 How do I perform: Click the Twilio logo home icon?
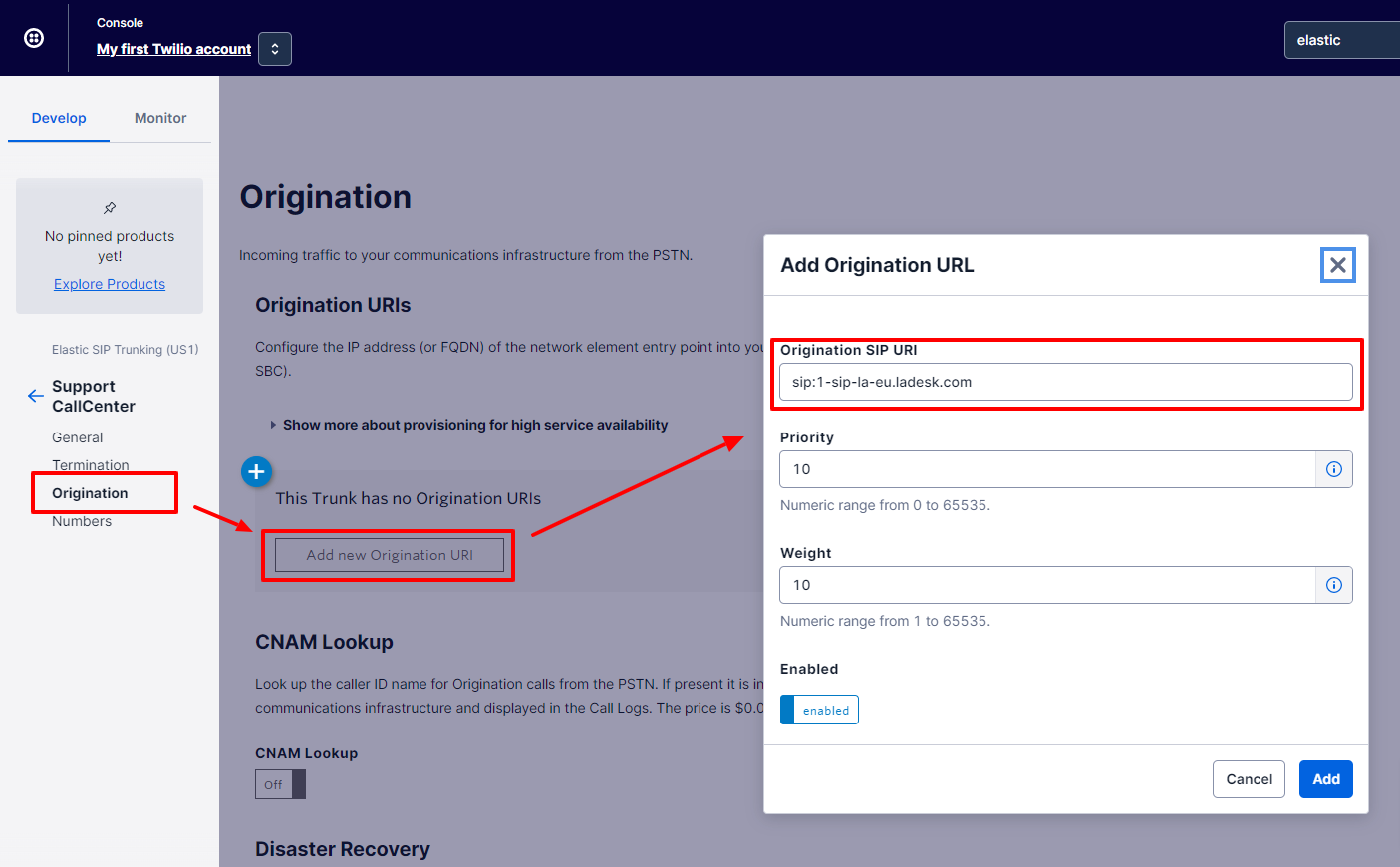point(34,38)
